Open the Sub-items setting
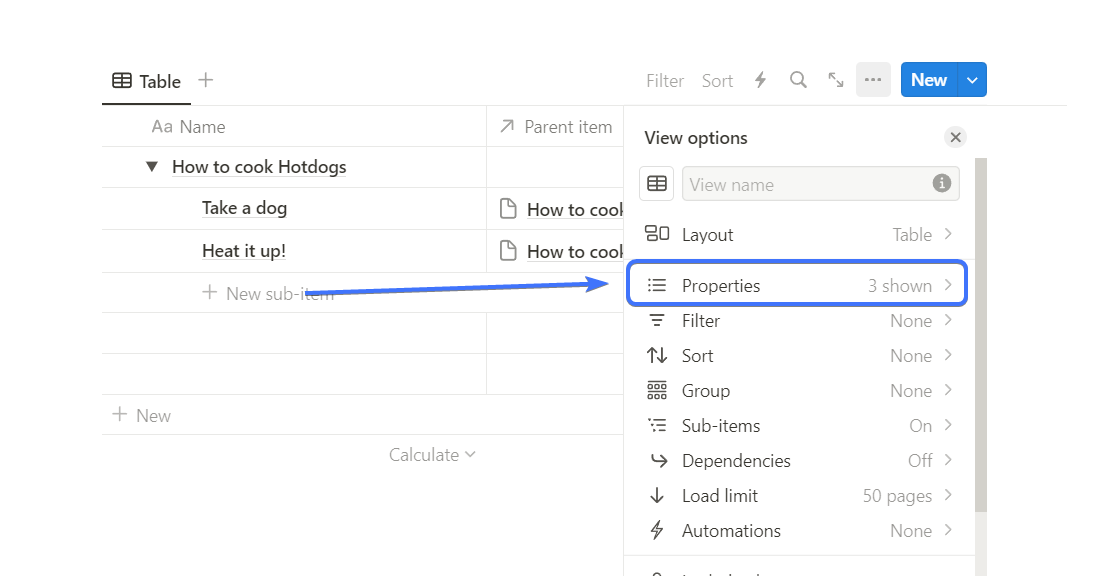The image size is (1093, 576). pyautogui.click(x=796, y=426)
